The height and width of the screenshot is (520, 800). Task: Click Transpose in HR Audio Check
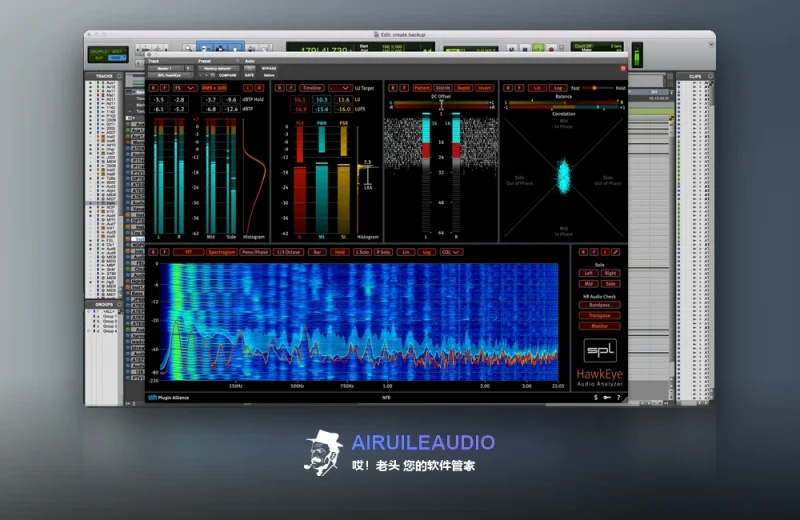(599, 315)
